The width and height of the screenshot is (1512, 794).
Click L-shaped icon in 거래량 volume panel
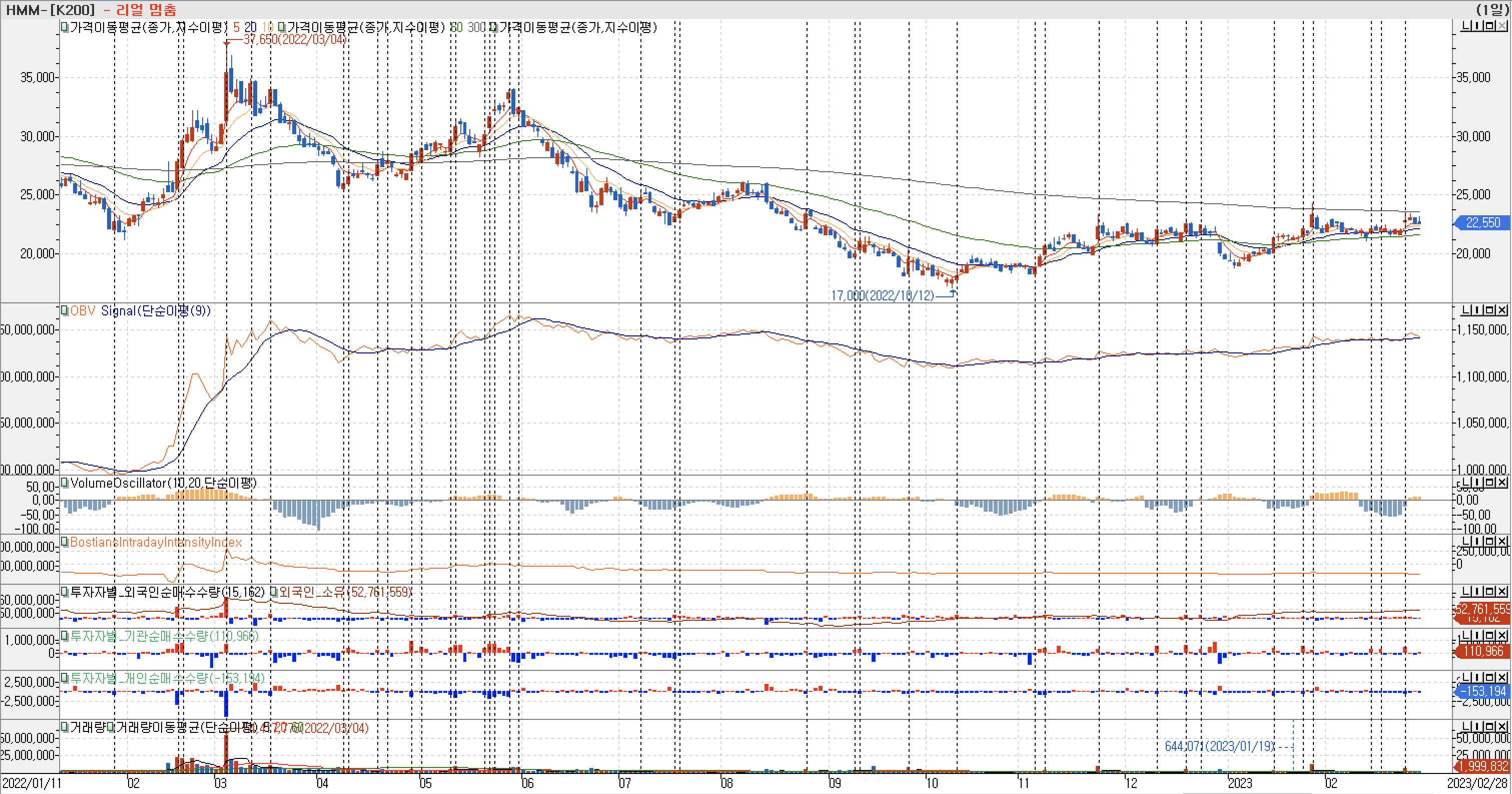pos(1465,726)
